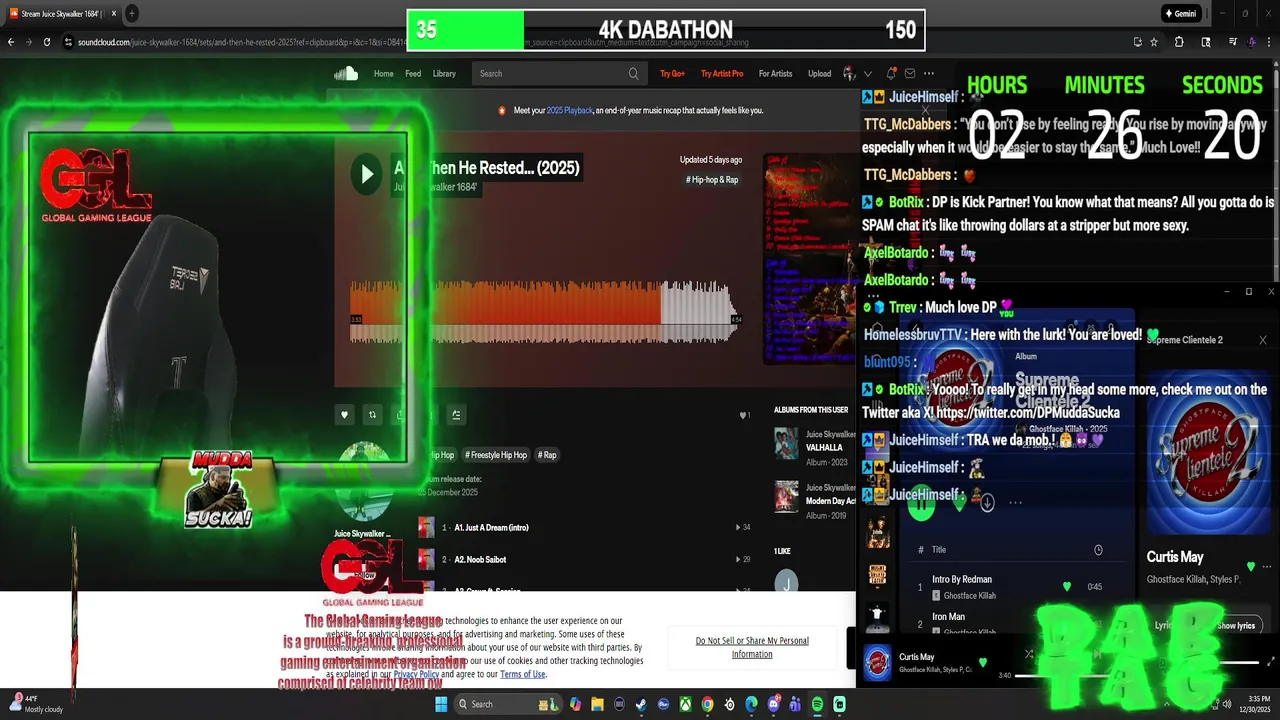Screen dimensions: 1280x720
Task: Expand the profile dropdown chevron
Action: 868,73
